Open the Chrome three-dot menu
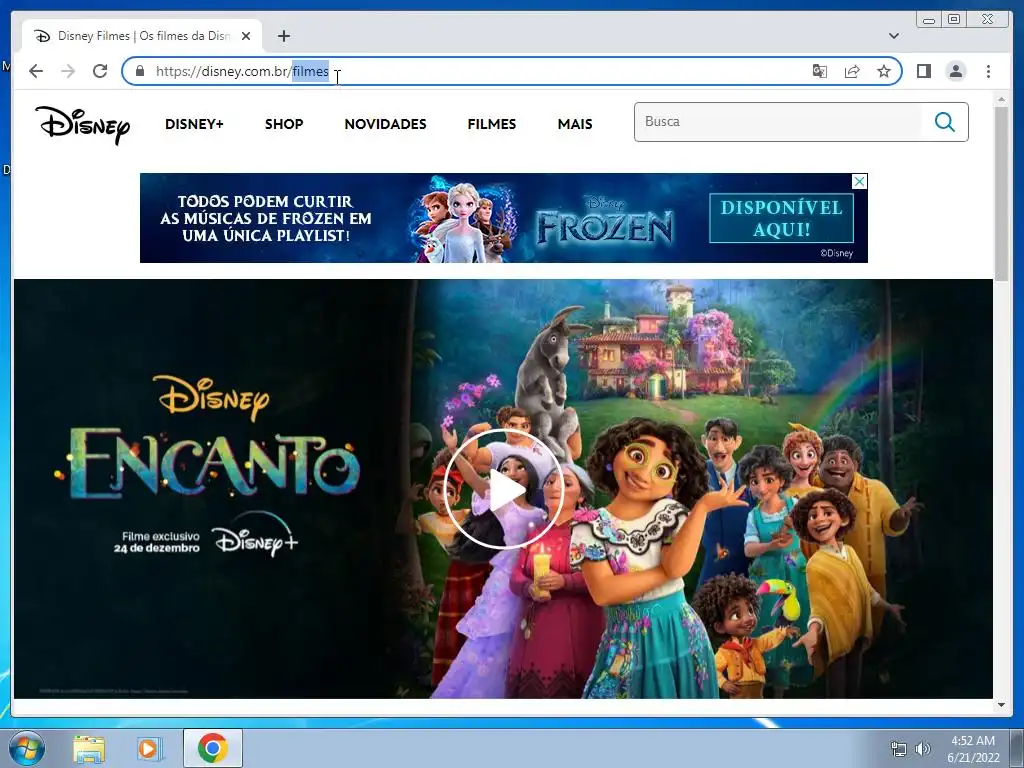This screenshot has width=1024, height=768. 988,71
